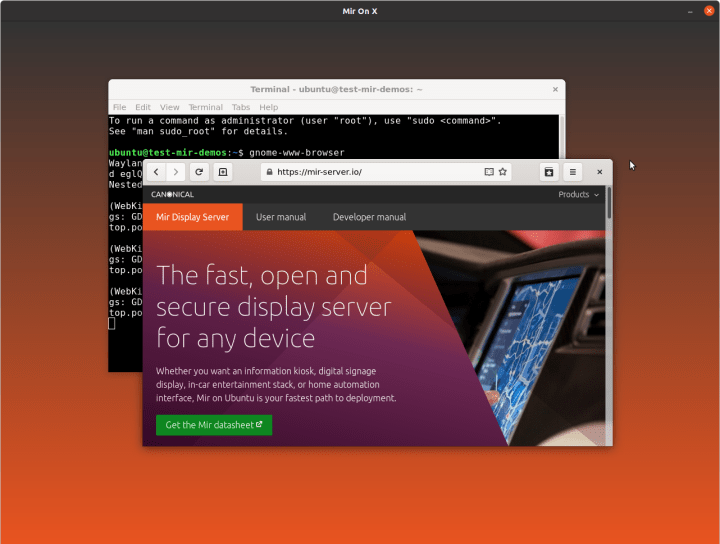Click the Terminal window title bar text
720x544 pixels.
click(336, 90)
